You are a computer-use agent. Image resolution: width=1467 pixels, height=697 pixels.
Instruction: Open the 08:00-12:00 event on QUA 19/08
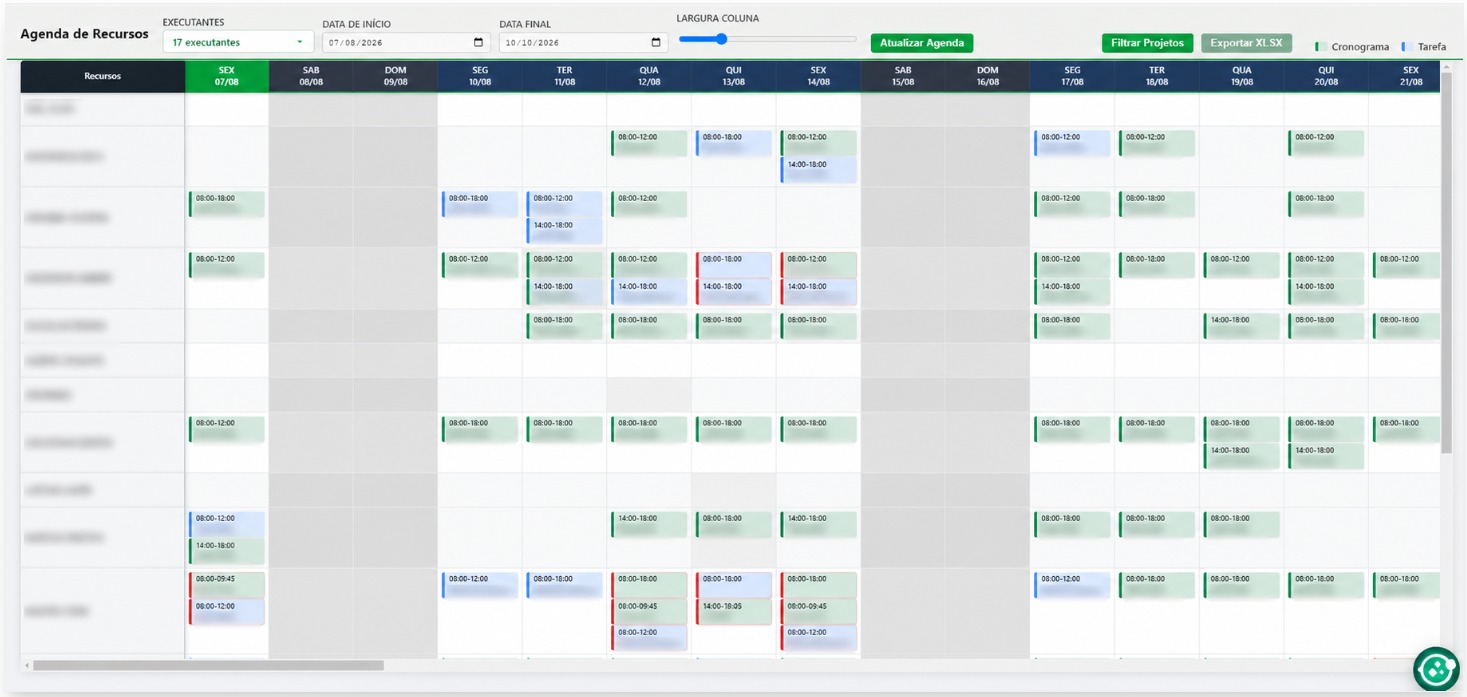1242,265
